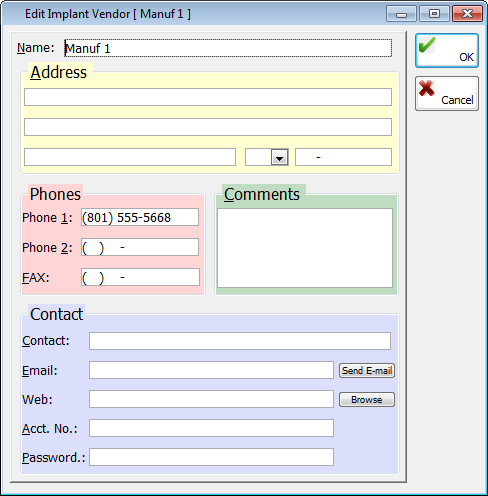The width and height of the screenshot is (488, 496).
Task: Select the first Address line field
Action: coord(208,97)
